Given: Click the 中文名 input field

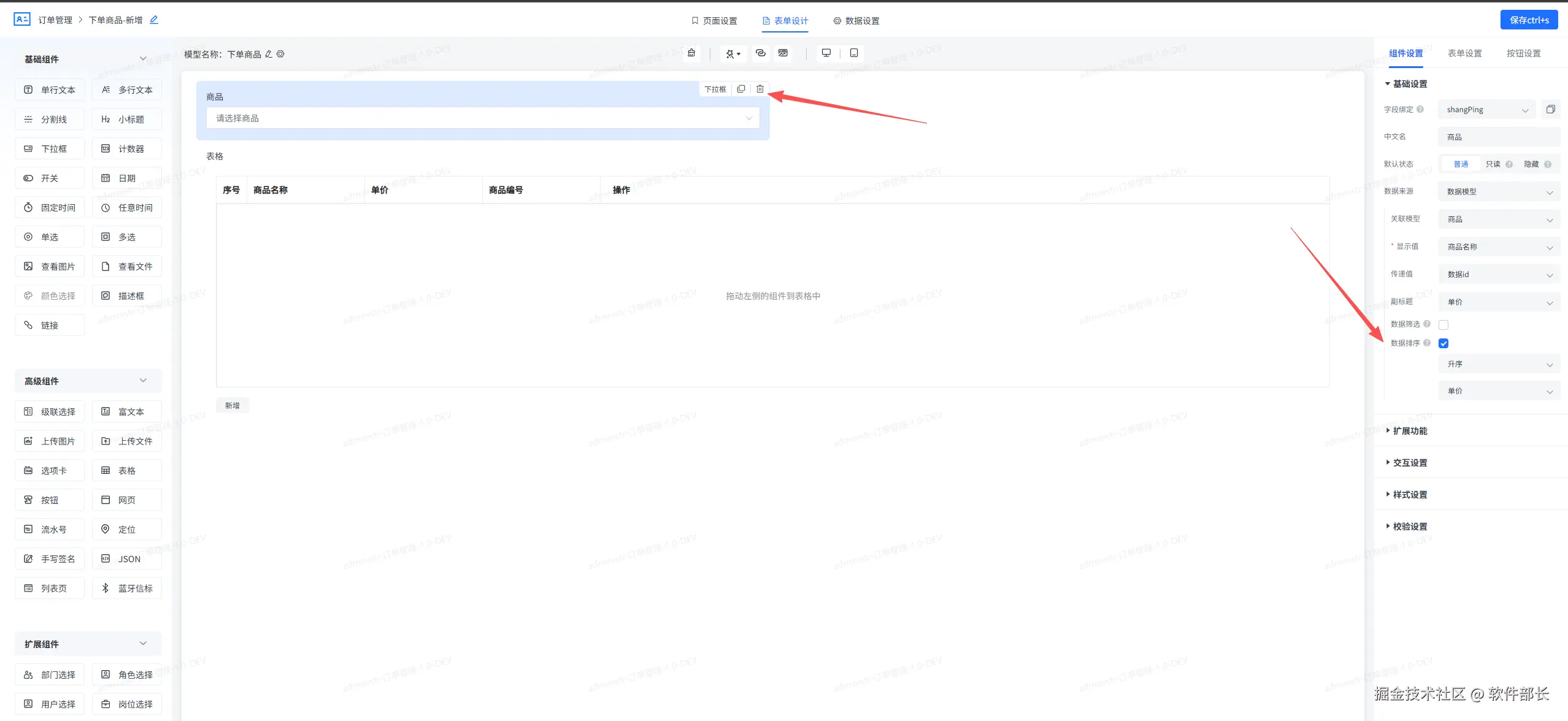Looking at the screenshot, I should [1499, 137].
